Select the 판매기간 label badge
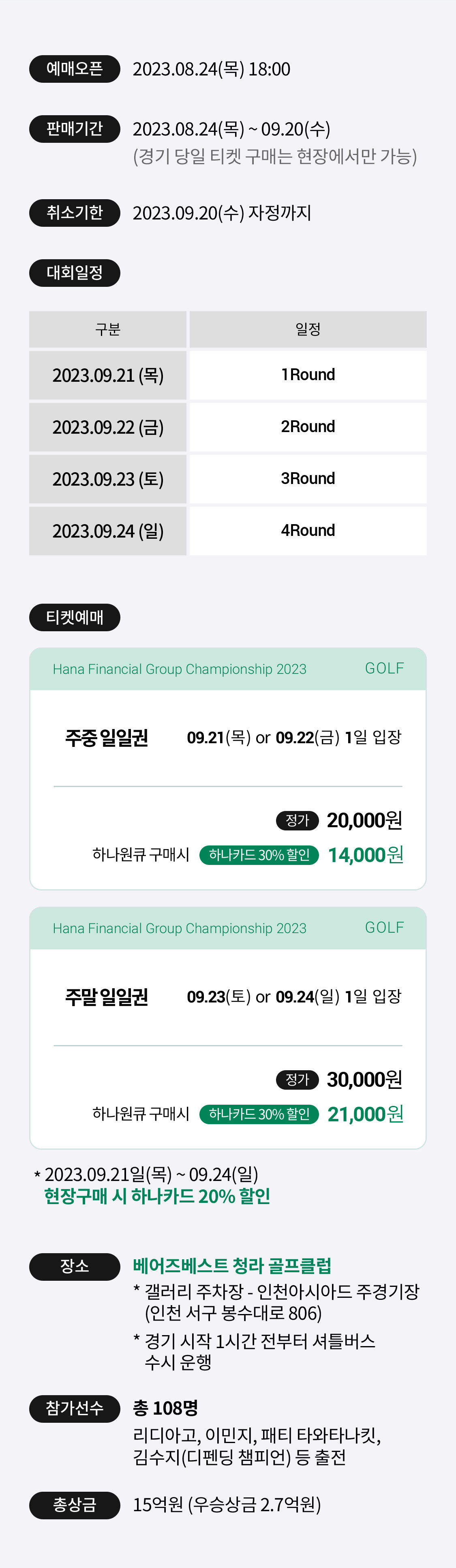456x1568 pixels. click(75, 129)
